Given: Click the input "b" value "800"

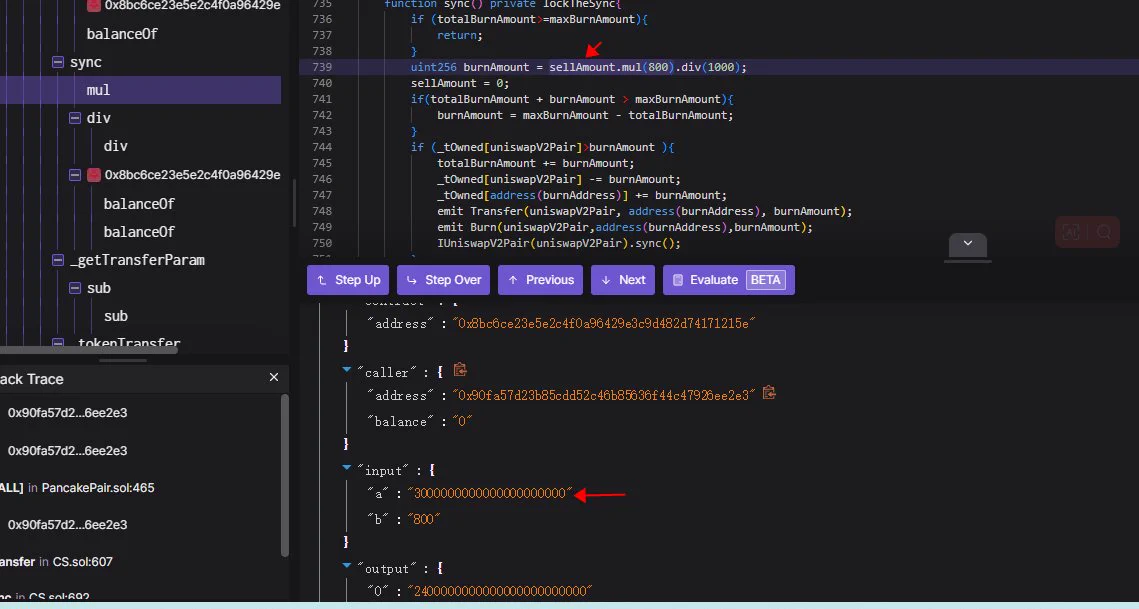Looking at the screenshot, I should point(424,519).
